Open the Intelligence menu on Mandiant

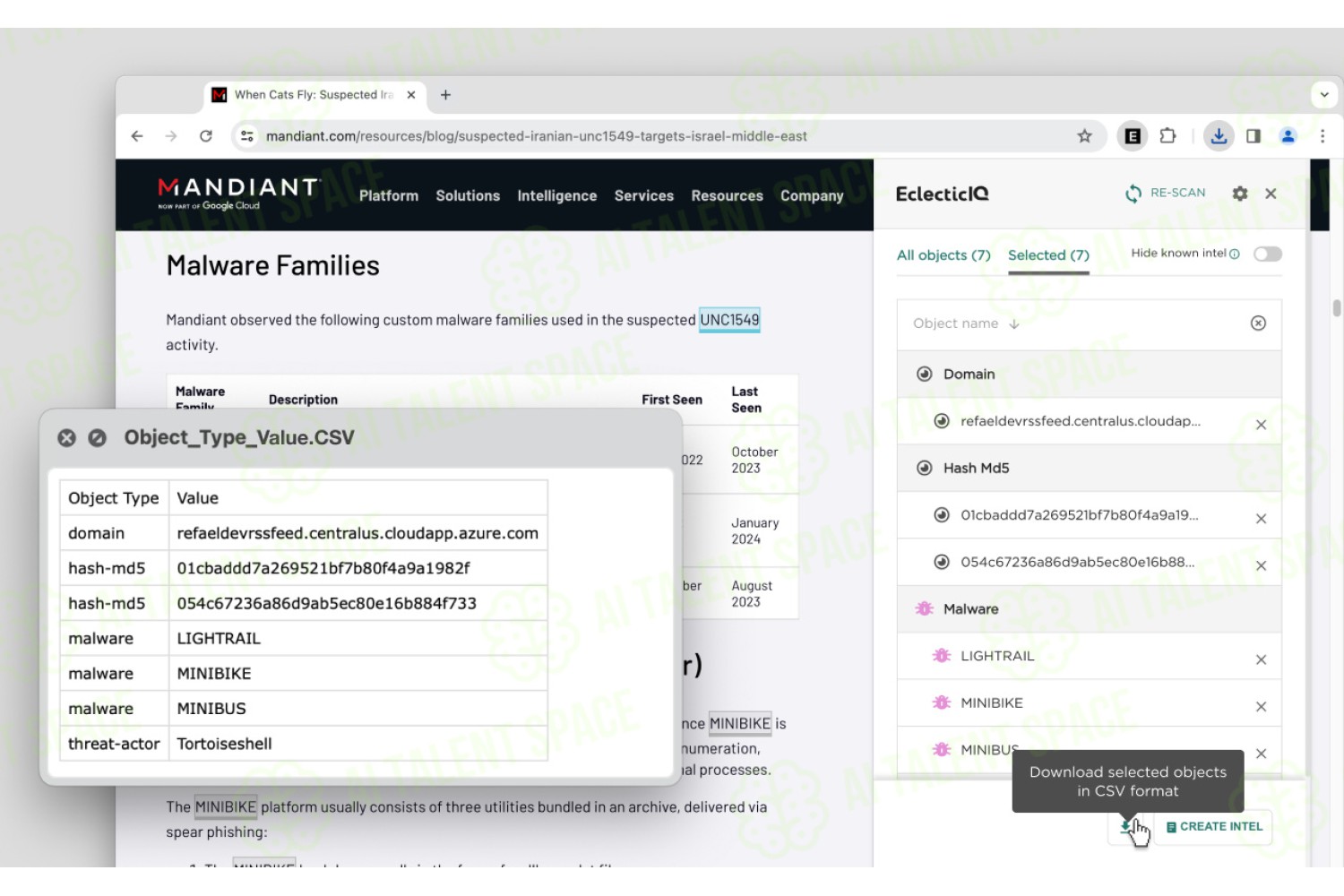pyautogui.click(x=556, y=196)
